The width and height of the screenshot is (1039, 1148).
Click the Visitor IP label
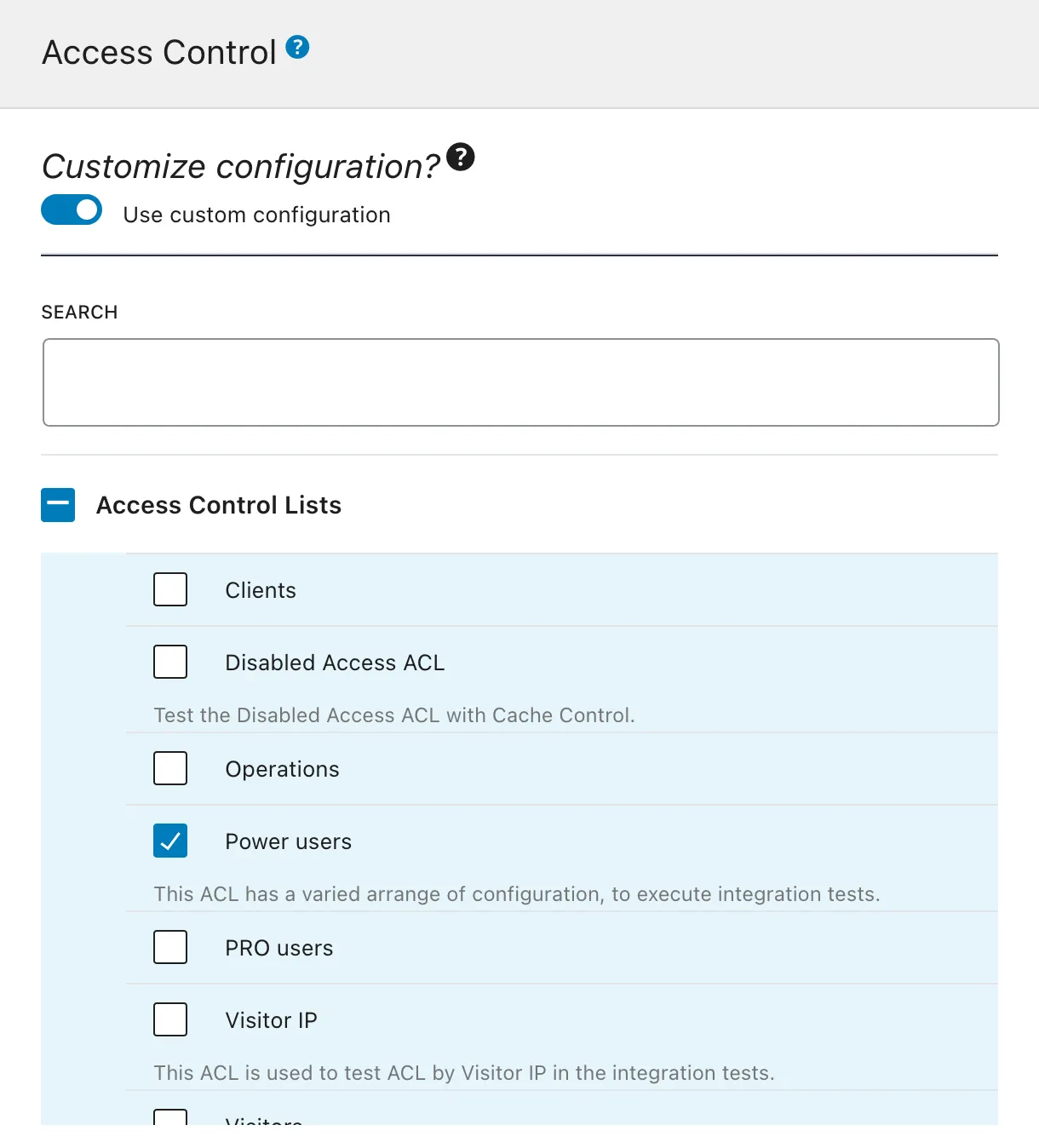271,1020
